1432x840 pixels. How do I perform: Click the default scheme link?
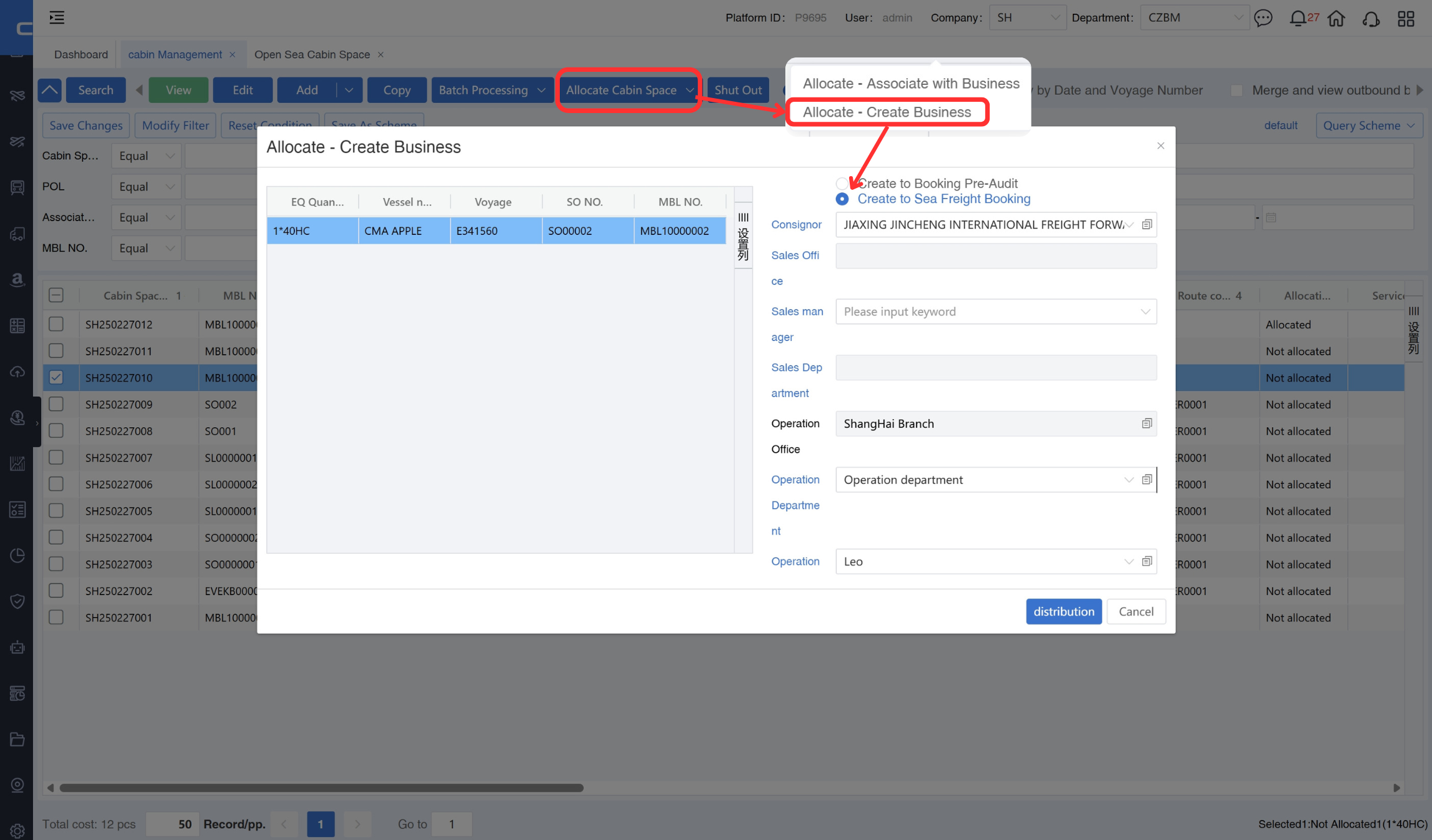(1281, 125)
